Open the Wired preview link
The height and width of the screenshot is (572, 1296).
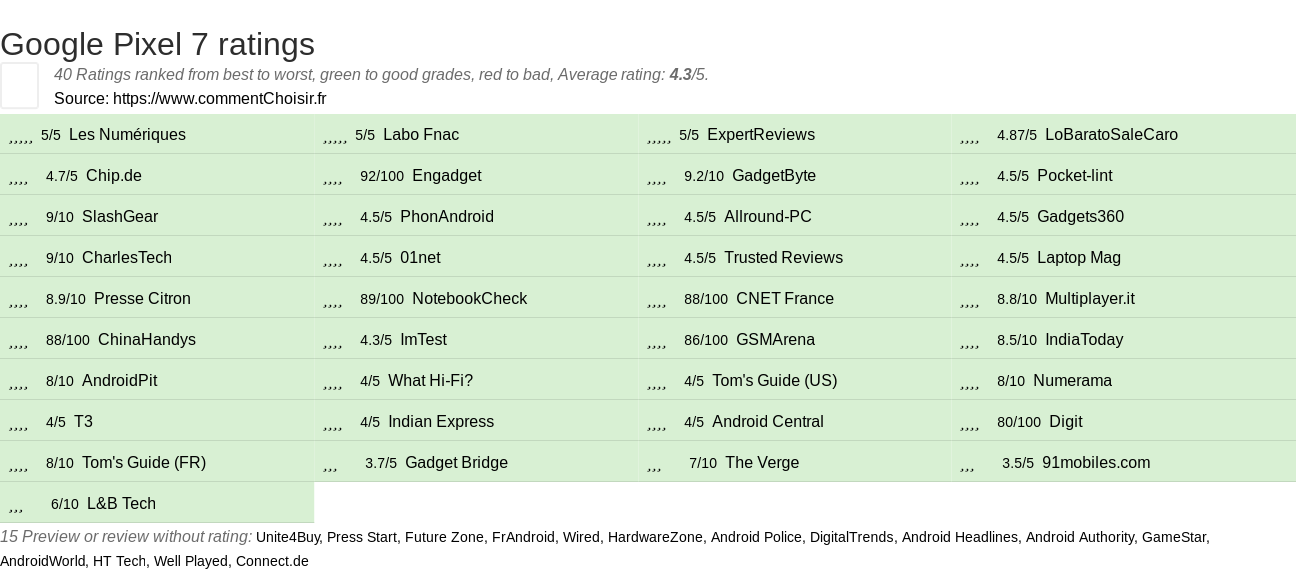tap(581, 537)
